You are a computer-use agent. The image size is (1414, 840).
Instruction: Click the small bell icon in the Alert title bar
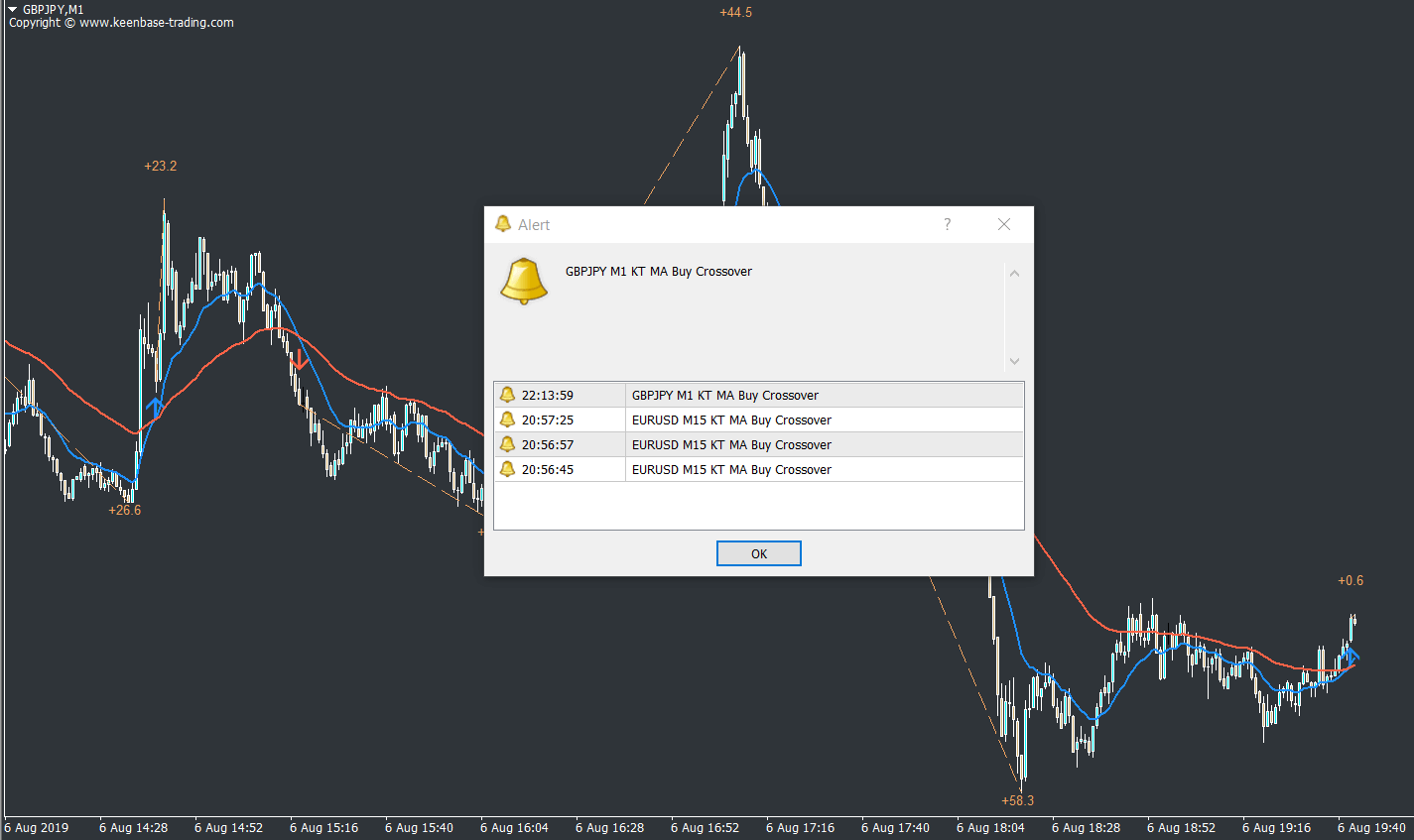(503, 224)
